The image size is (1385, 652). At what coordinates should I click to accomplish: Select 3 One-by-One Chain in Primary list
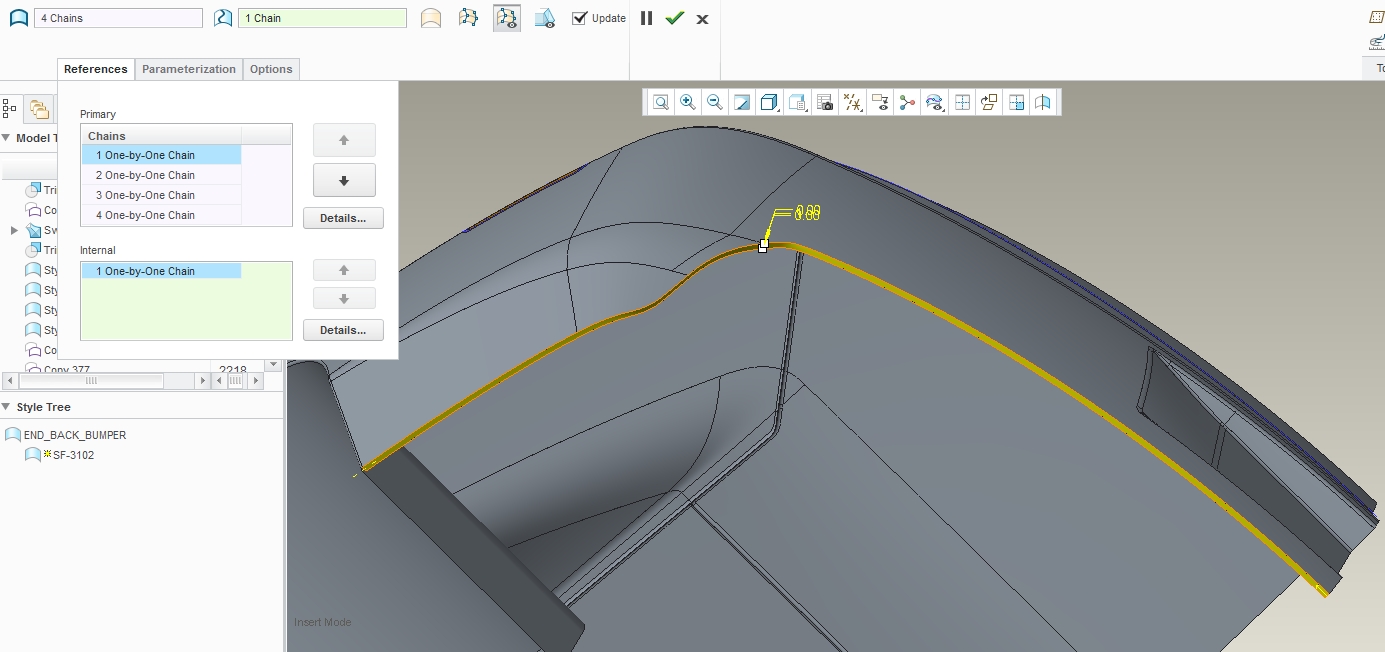point(161,195)
